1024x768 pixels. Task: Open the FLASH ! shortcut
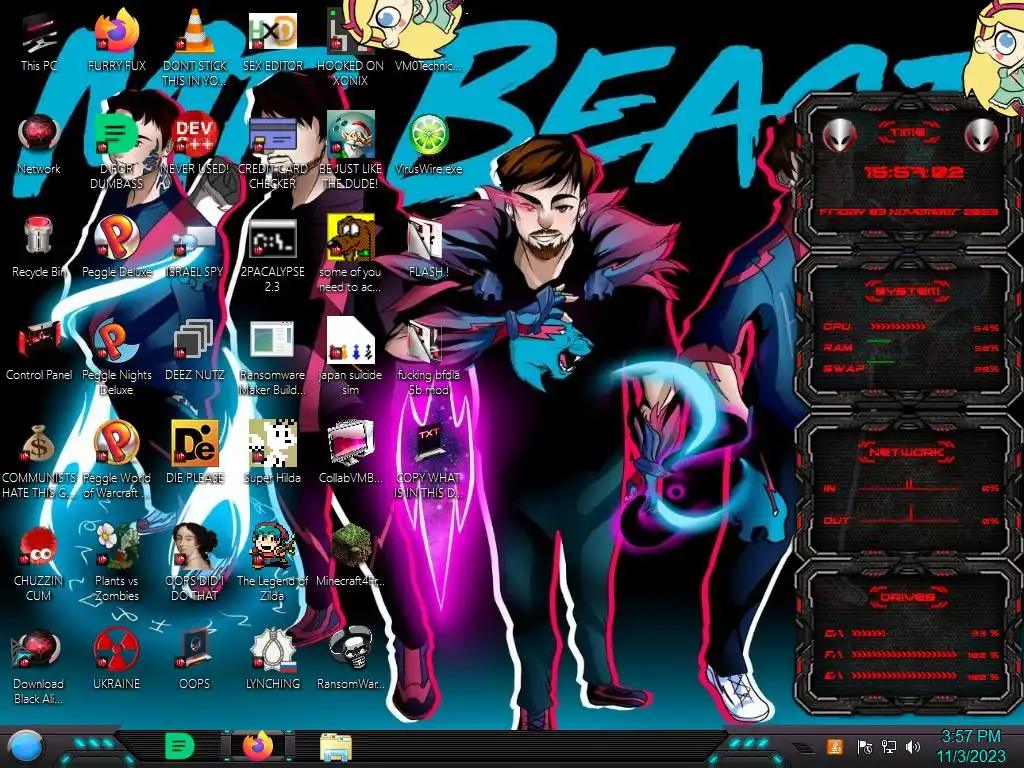(x=428, y=247)
